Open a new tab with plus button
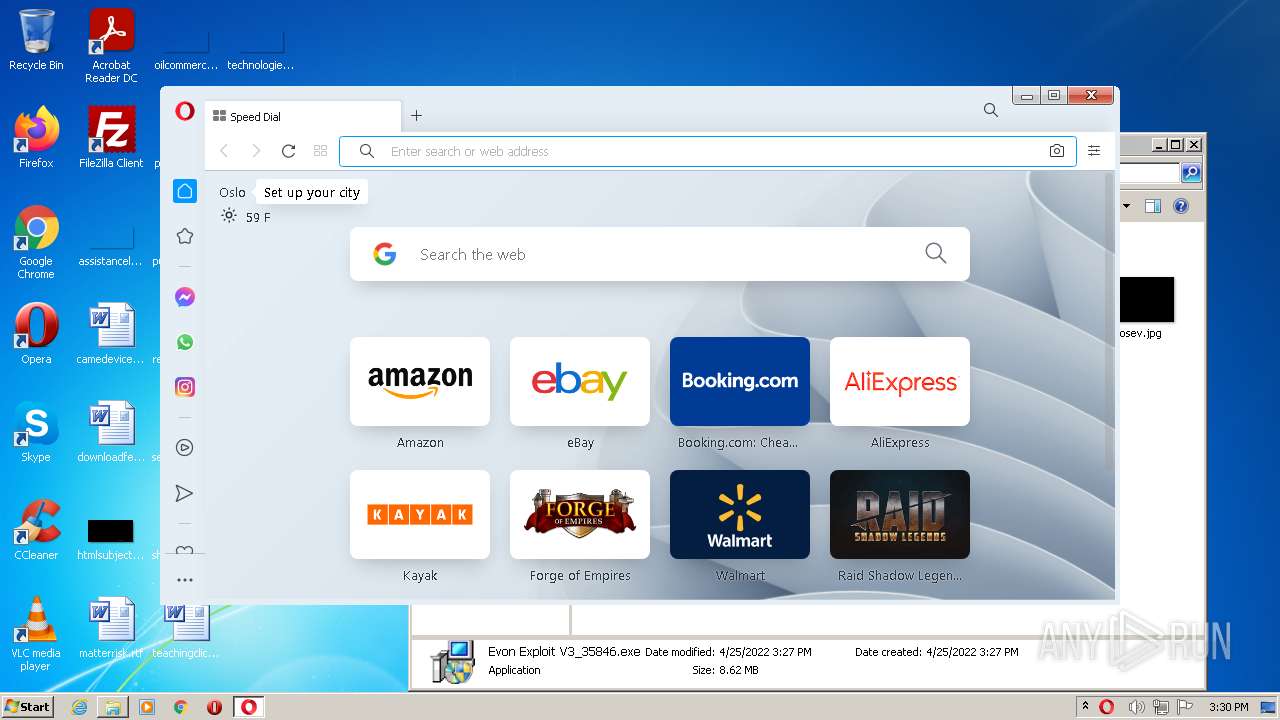Viewport: 1280px width, 720px height. tap(416, 116)
